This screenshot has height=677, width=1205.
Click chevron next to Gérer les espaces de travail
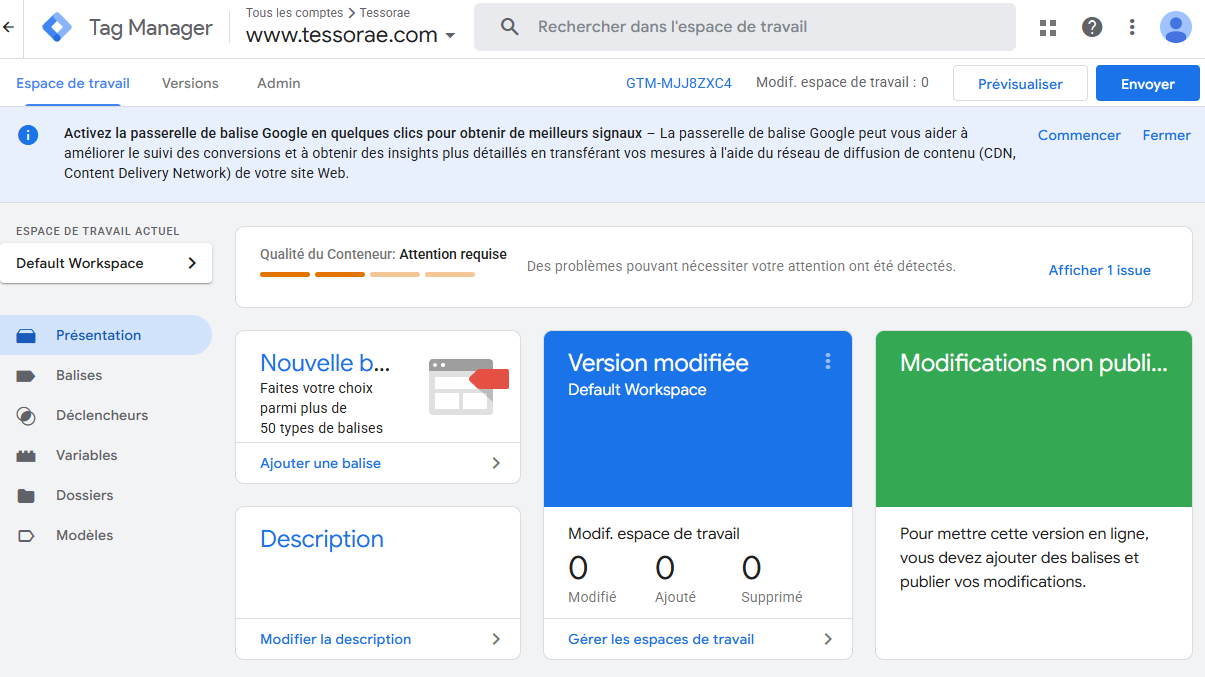coord(828,639)
